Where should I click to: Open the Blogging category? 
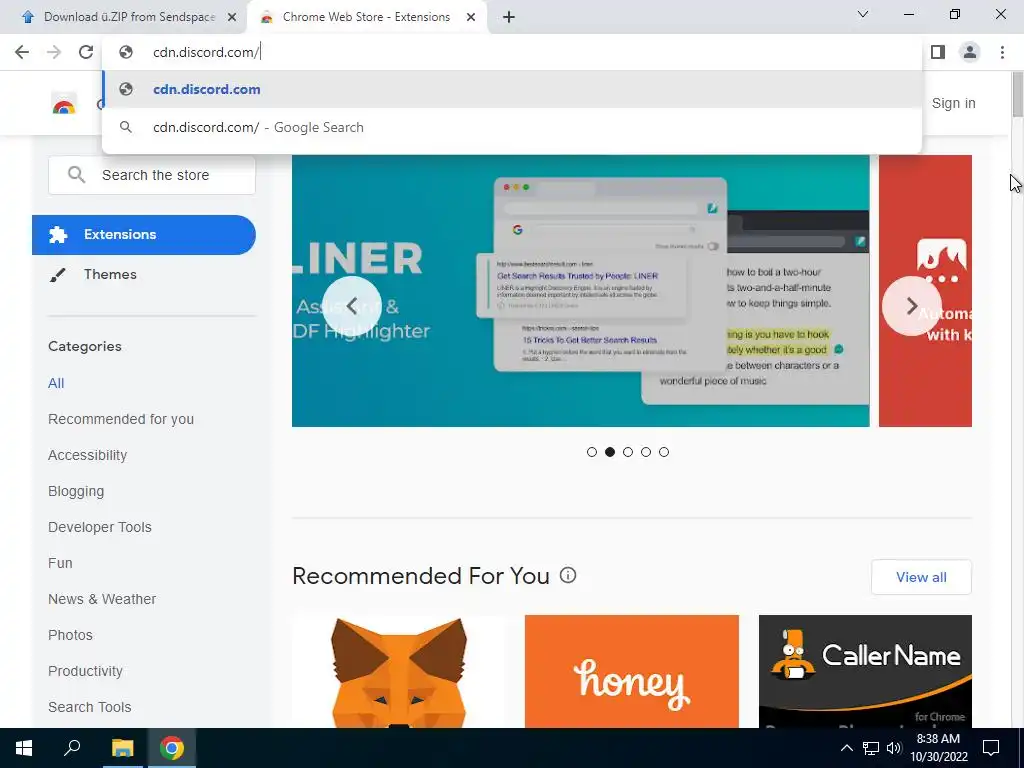point(76,491)
